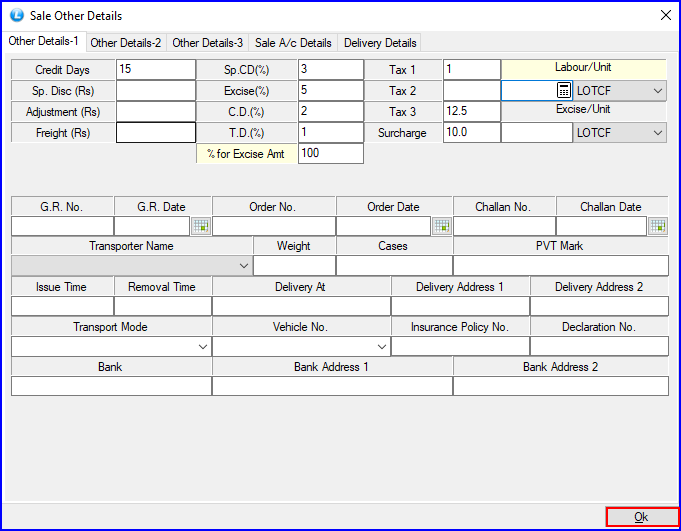
Task: Click Excise/Unit amount input field
Action: pyautogui.click(x=537, y=132)
